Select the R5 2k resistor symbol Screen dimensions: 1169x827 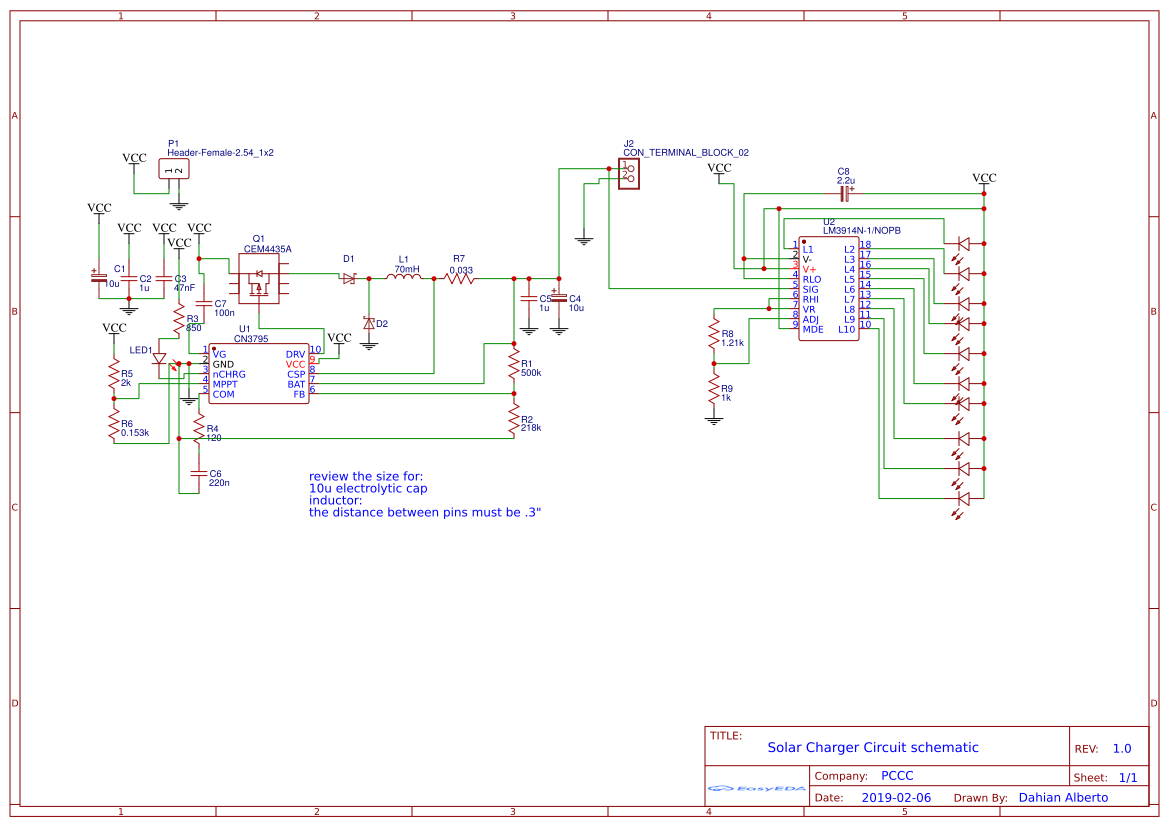114,375
